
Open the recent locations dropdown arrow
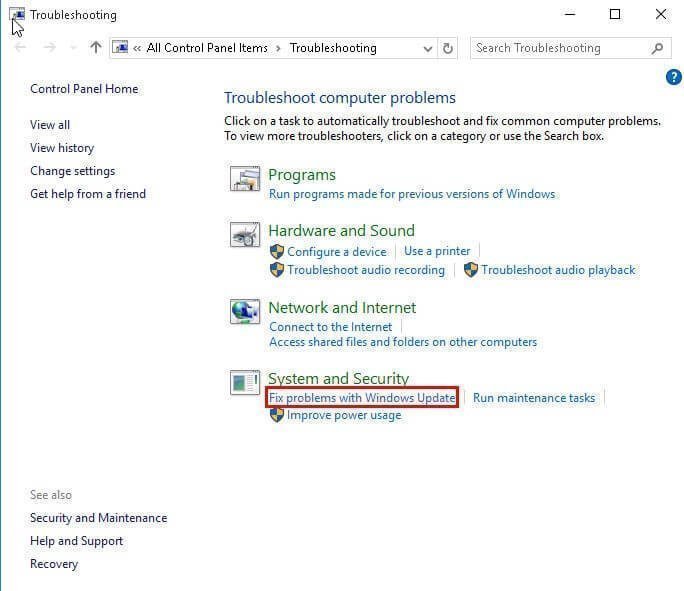point(73,48)
